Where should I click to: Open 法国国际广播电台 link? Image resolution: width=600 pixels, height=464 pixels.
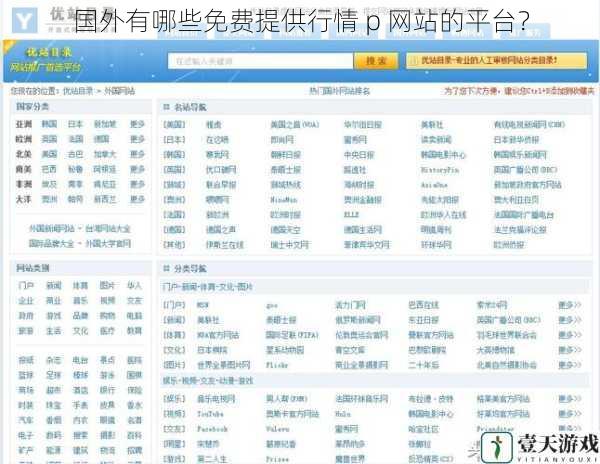[x=523, y=215]
